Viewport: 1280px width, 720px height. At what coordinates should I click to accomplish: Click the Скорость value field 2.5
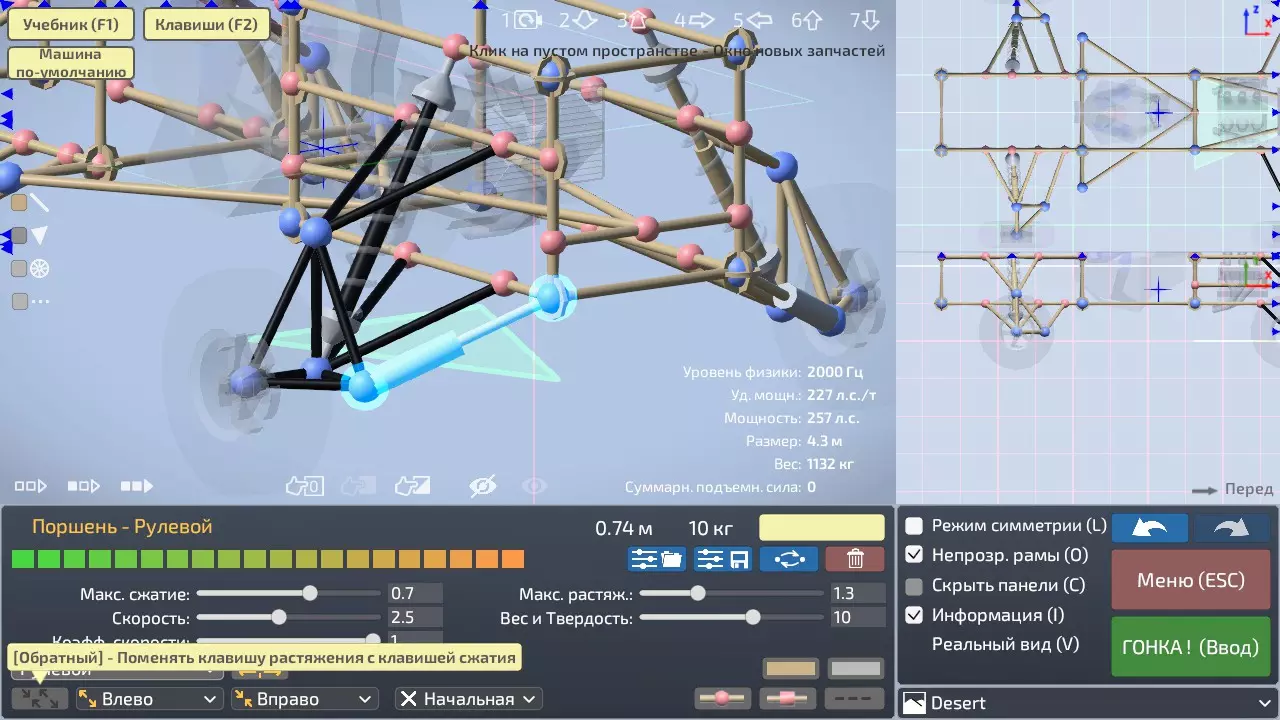pyautogui.click(x=415, y=618)
